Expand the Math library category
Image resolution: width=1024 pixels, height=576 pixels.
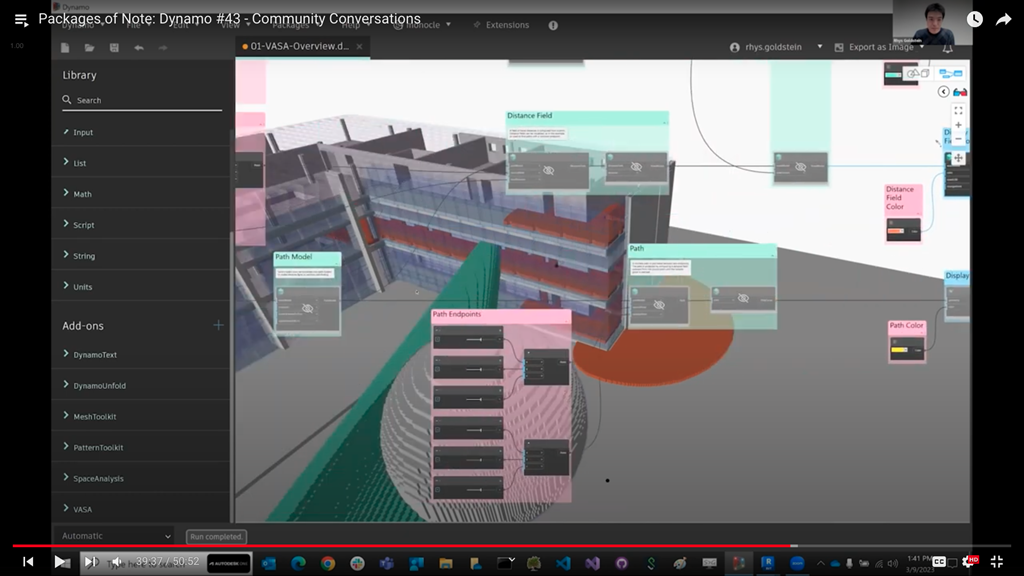pos(82,194)
